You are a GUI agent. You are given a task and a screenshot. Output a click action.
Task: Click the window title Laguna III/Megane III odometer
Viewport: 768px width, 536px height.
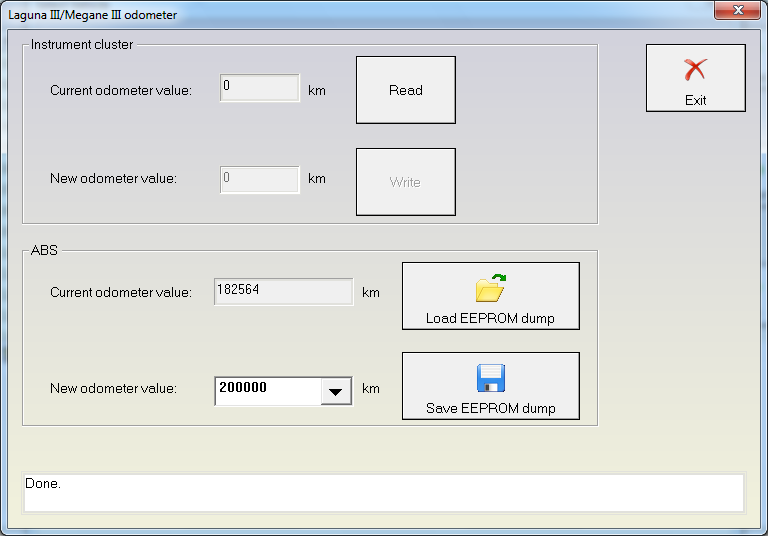point(93,15)
